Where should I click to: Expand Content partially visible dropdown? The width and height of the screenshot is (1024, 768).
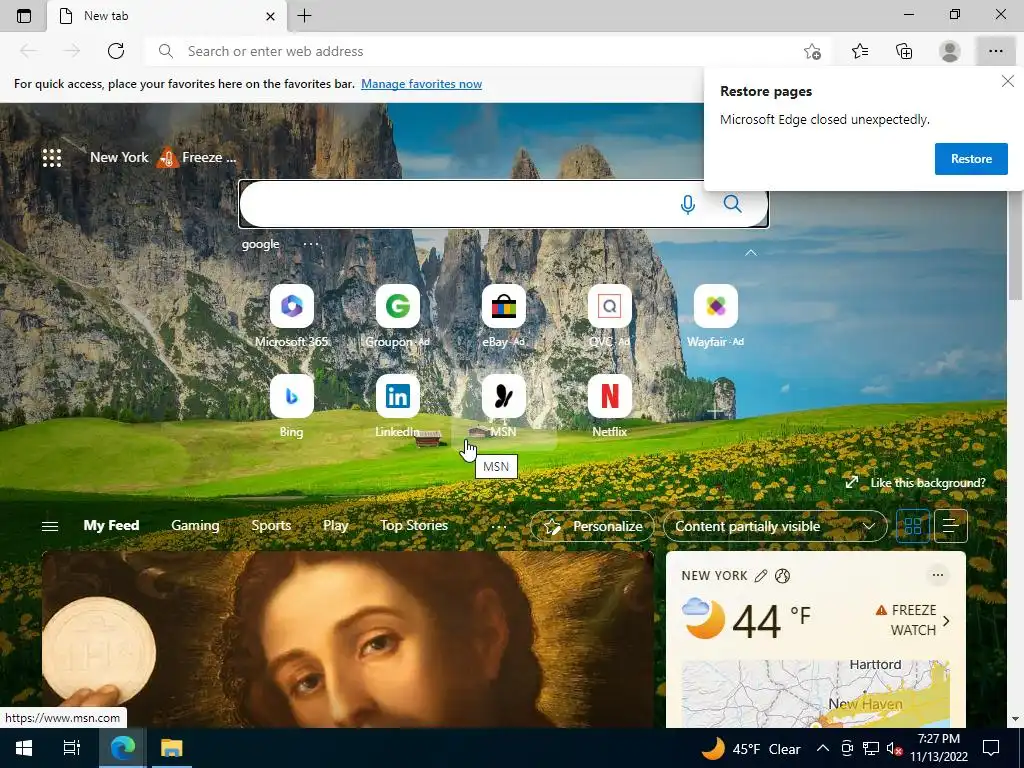pos(775,526)
